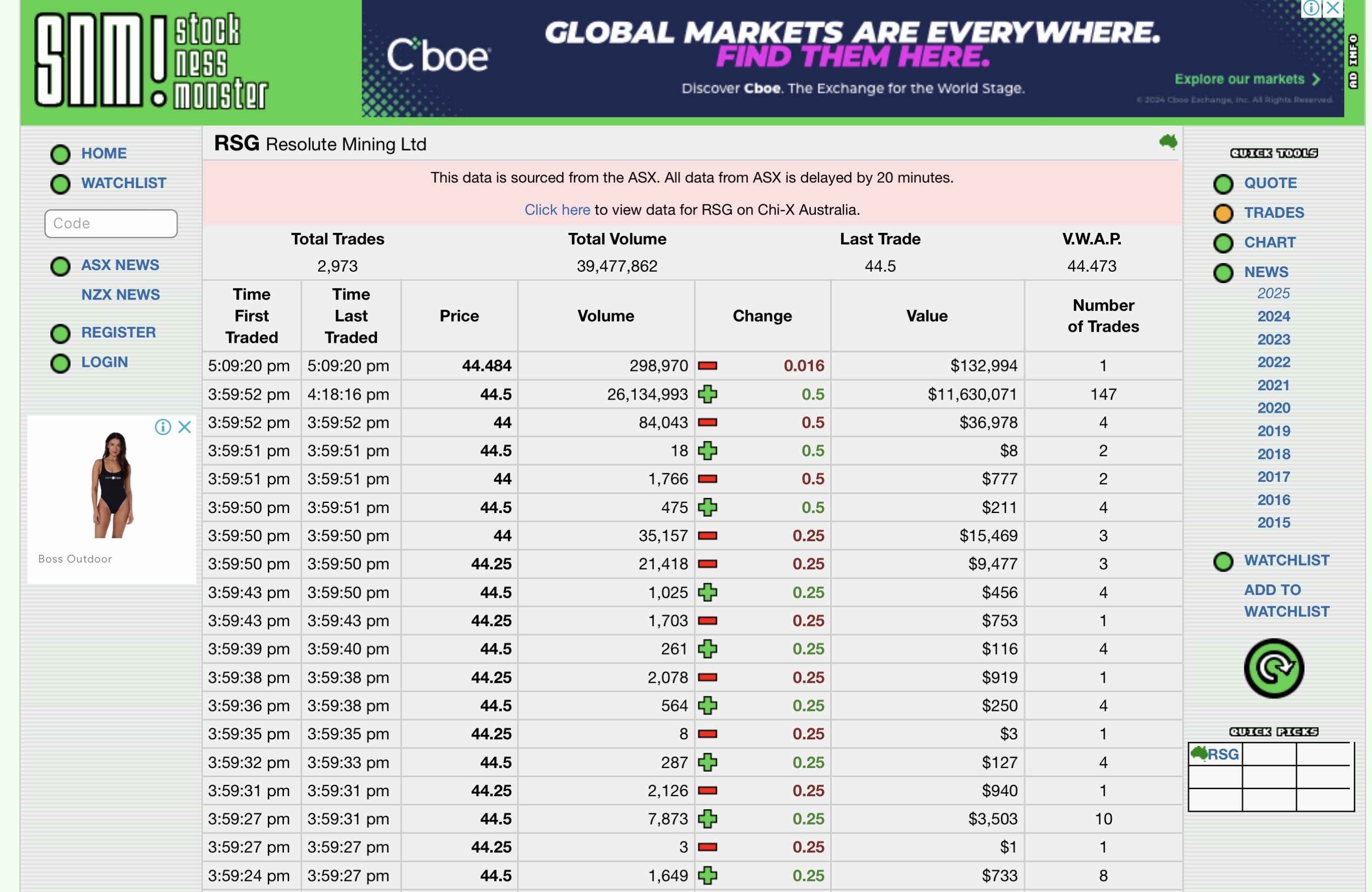This screenshot has width=1372, height=892.
Task: Click the green bullet beside LOGIN
Action: tap(60, 363)
